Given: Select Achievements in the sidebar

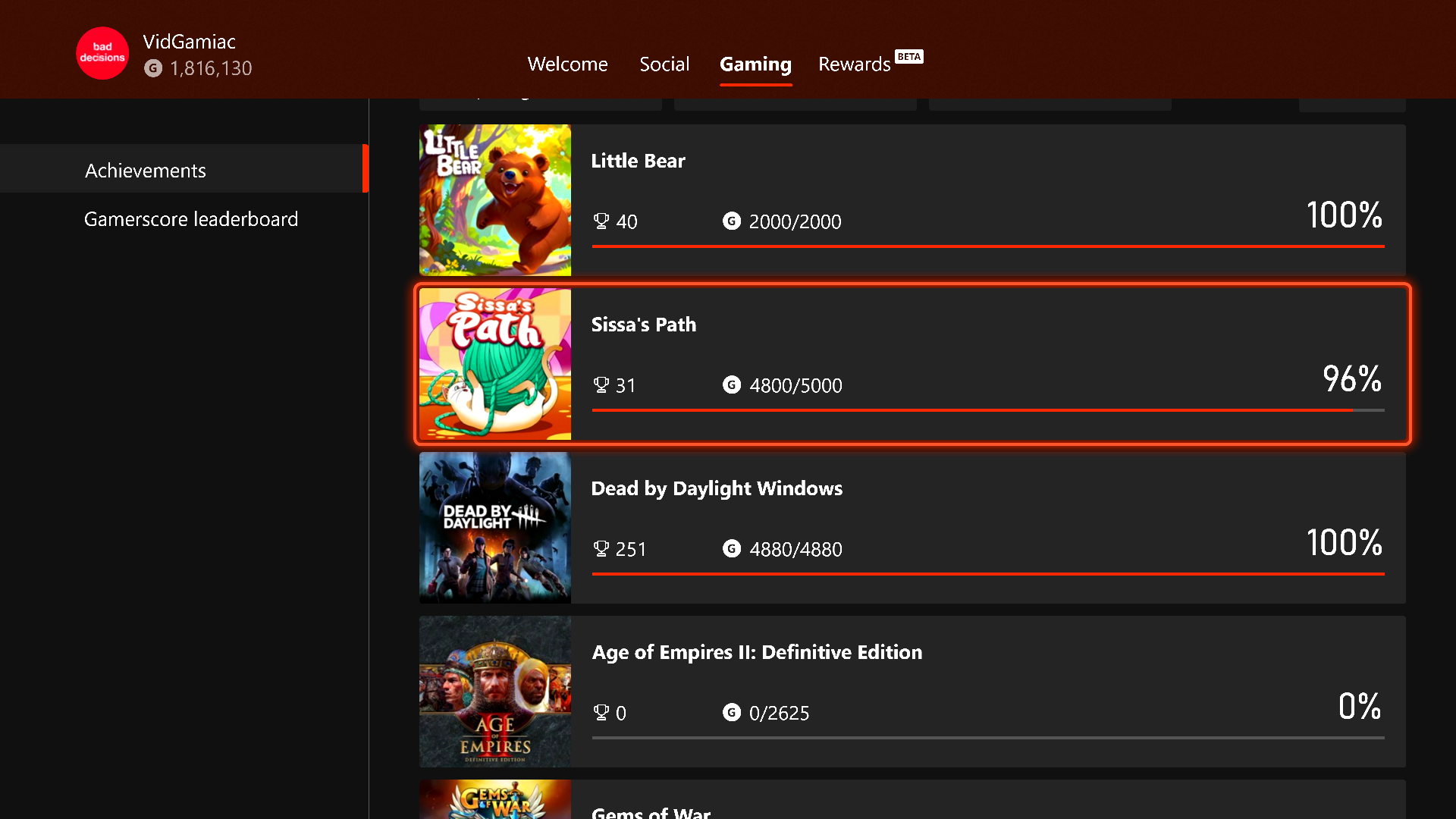Looking at the screenshot, I should [x=184, y=168].
